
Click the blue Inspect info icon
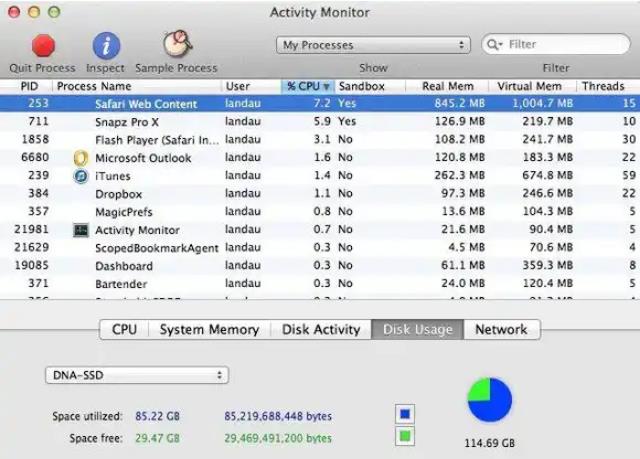pyautogui.click(x=106, y=45)
